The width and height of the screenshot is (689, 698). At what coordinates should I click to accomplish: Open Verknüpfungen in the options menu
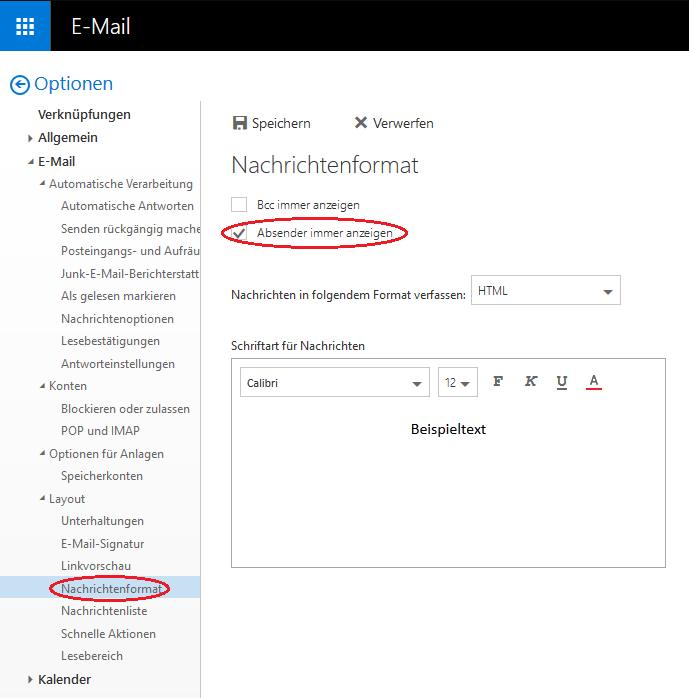tap(84, 114)
